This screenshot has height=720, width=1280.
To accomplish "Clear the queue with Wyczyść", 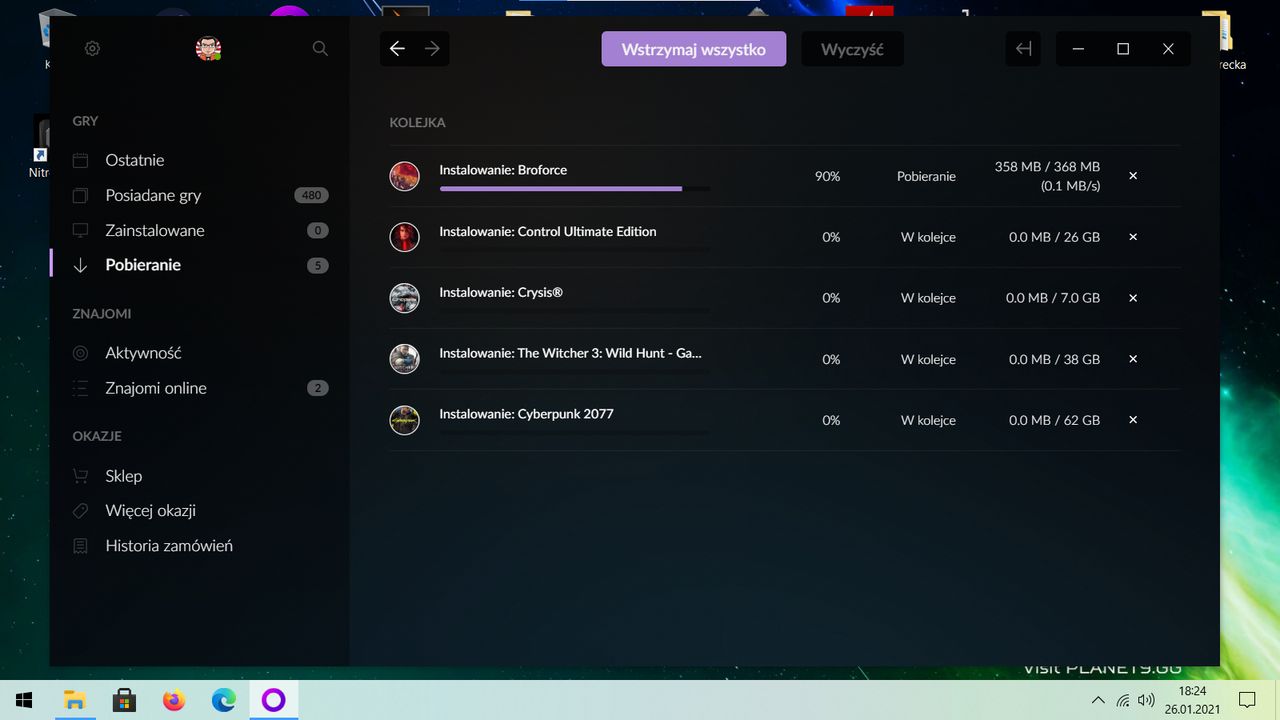I will point(852,49).
